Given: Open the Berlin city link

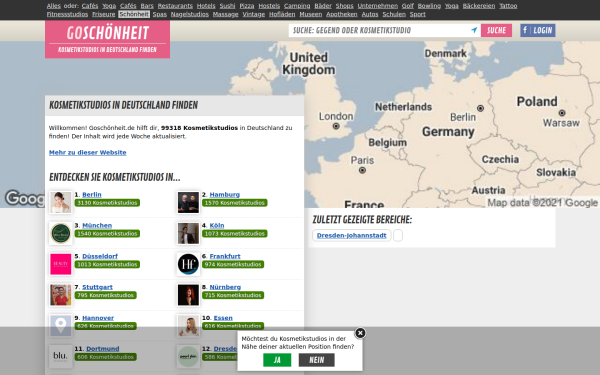Looking at the screenshot, I should click(92, 194).
